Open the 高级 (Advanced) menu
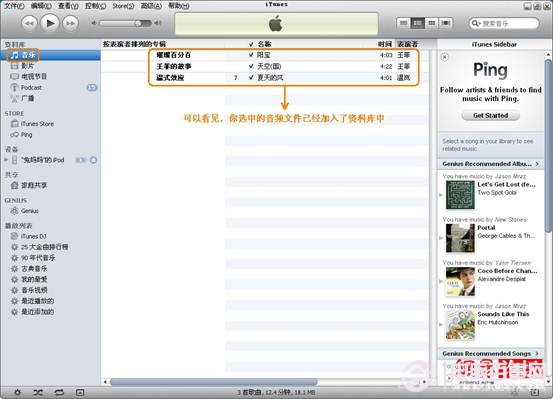 [151, 6]
